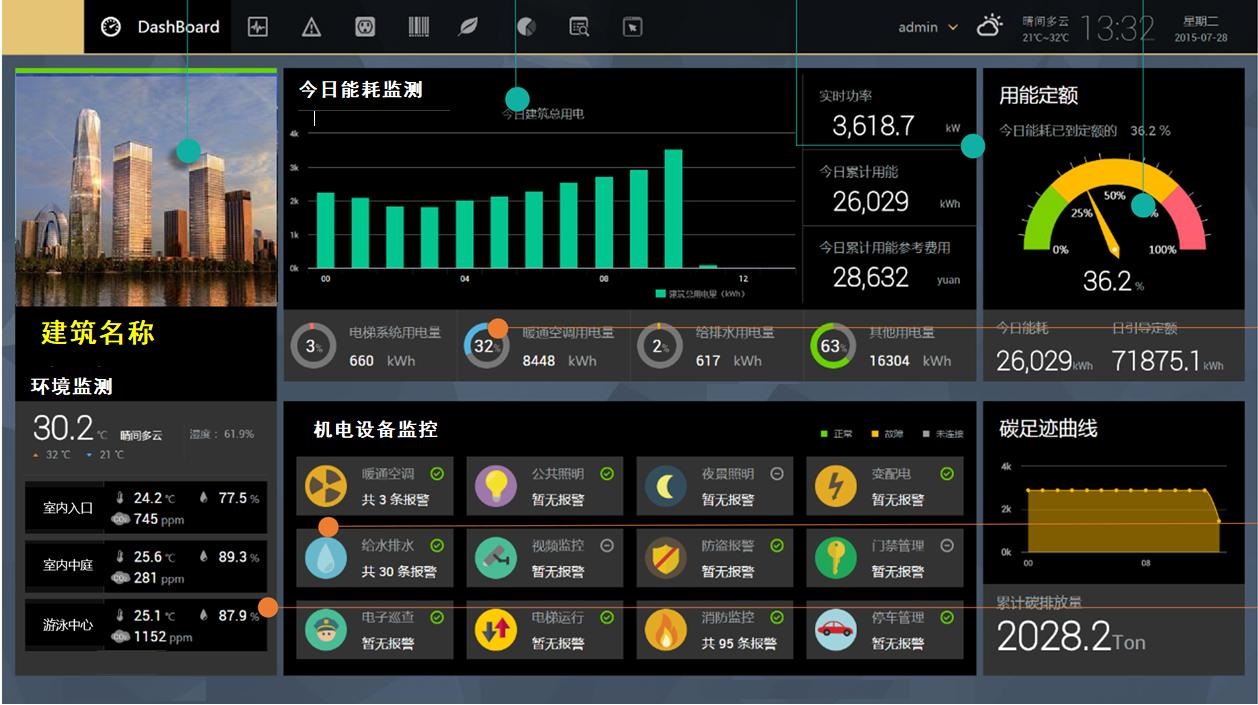Click the power outlet energy icon in toolbar
The height and width of the screenshot is (705, 1258).
364,27
